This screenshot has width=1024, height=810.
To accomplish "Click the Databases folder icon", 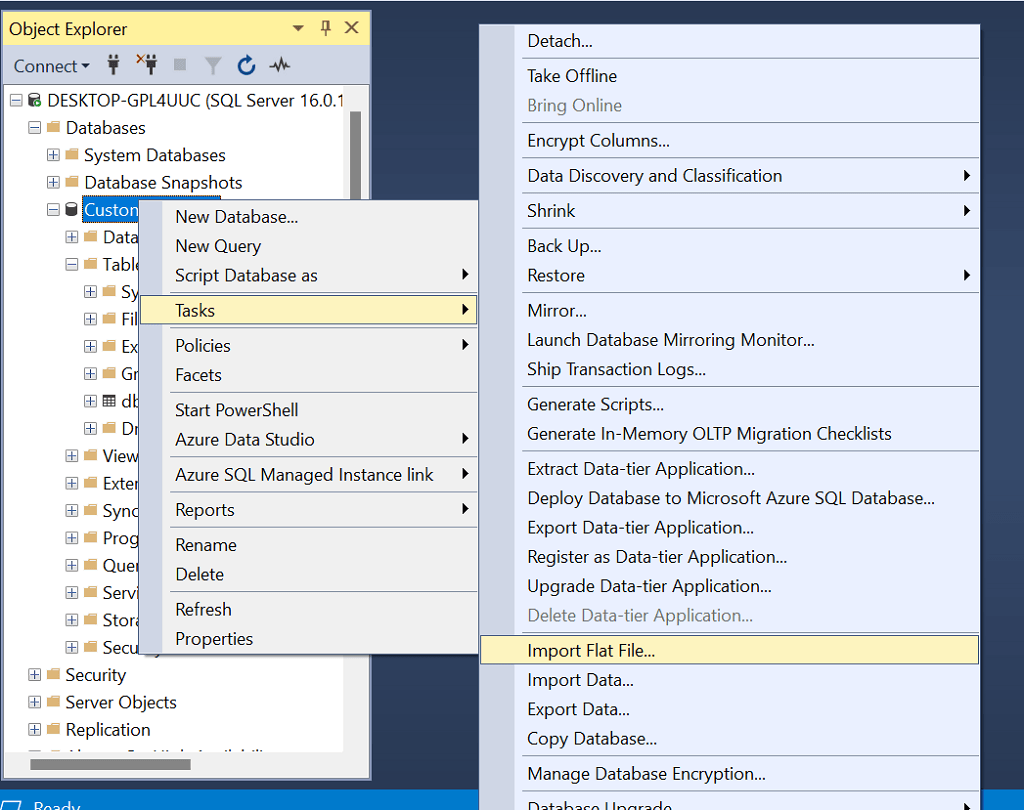I will point(54,127).
